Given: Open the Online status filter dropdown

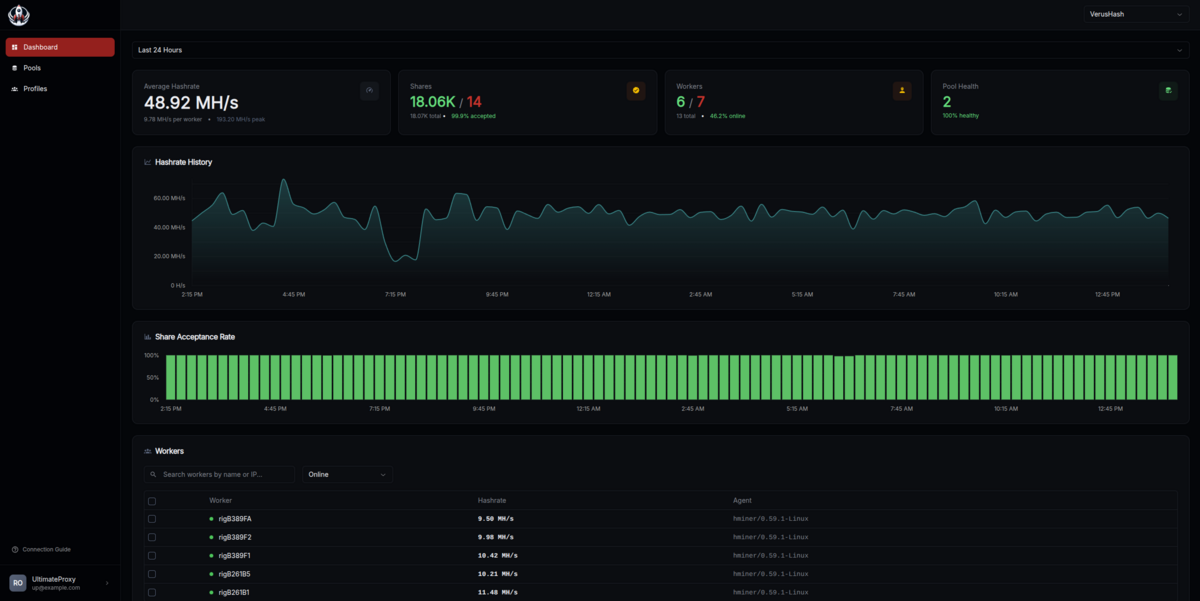Looking at the screenshot, I should (346, 474).
